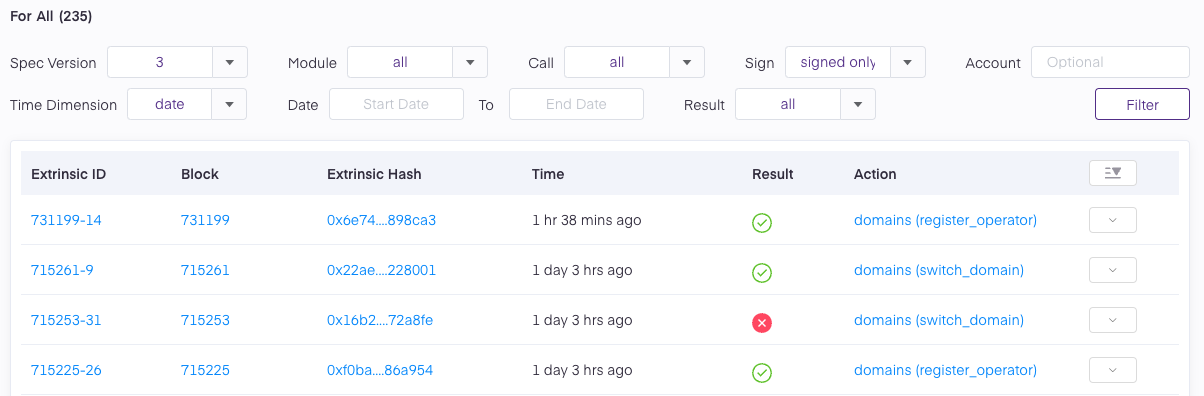
Task: Open block 715261 link
Action: tap(205, 270)
